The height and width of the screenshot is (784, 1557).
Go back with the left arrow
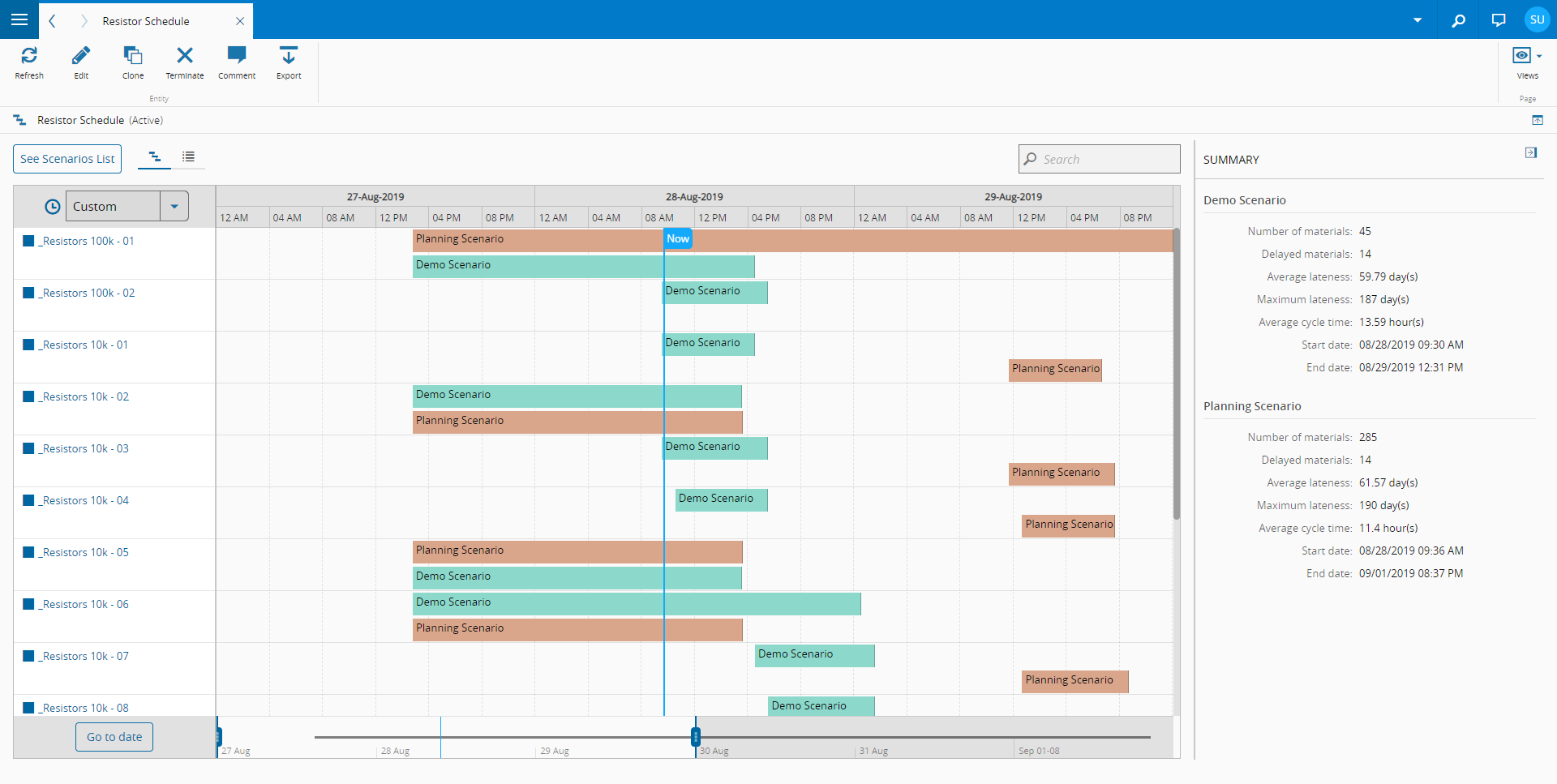(x=52, y=21)
